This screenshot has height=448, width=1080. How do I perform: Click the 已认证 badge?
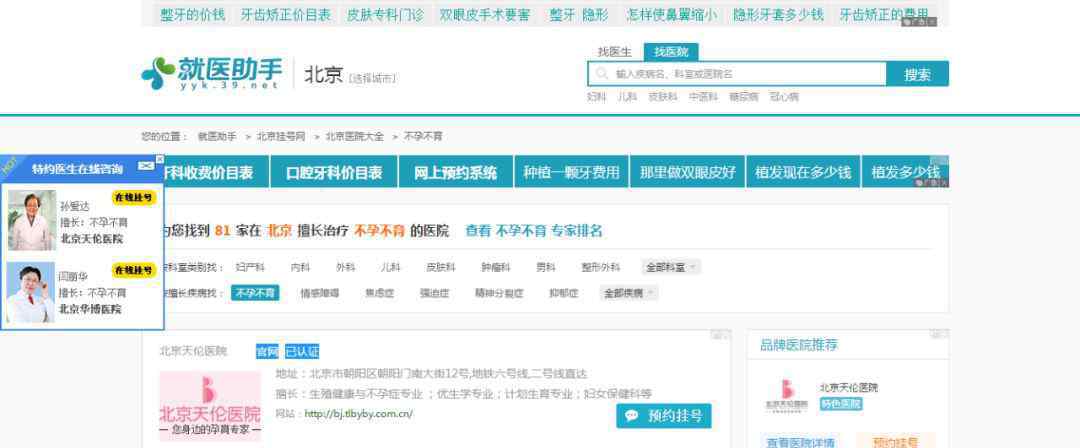click(302, 352)
